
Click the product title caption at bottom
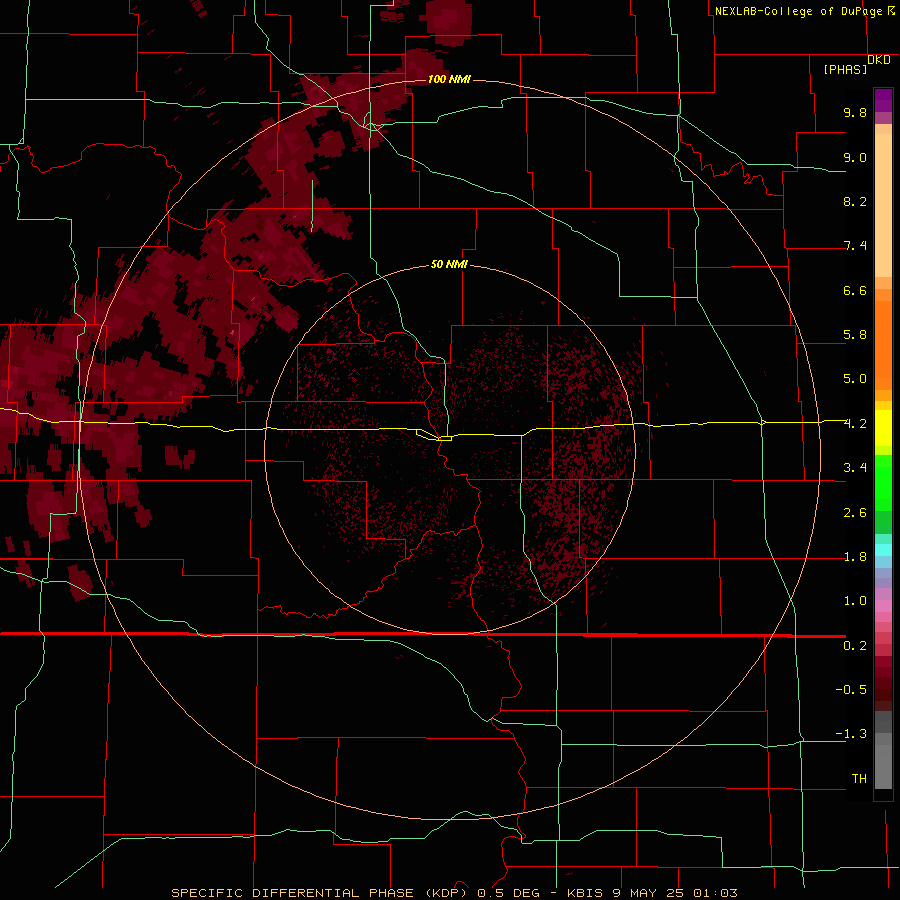click(x=454, y=893)
